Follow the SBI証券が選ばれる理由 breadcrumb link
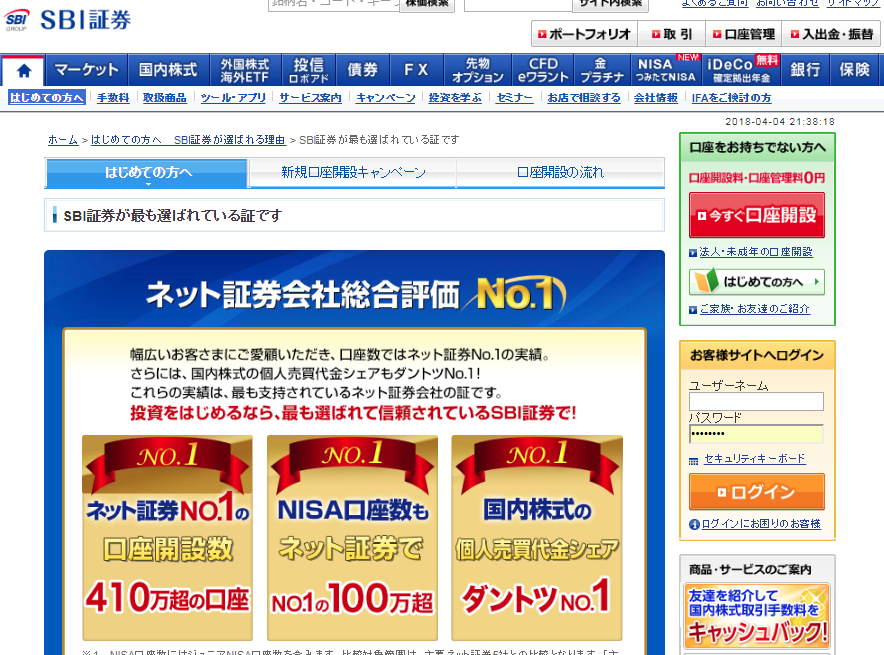 pyautogui.click(x=229, y=140)
